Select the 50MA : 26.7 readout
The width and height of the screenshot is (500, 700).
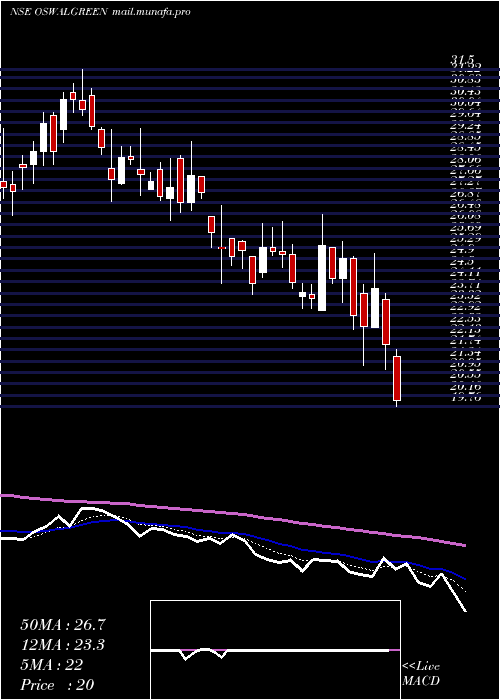pos(63,625)
